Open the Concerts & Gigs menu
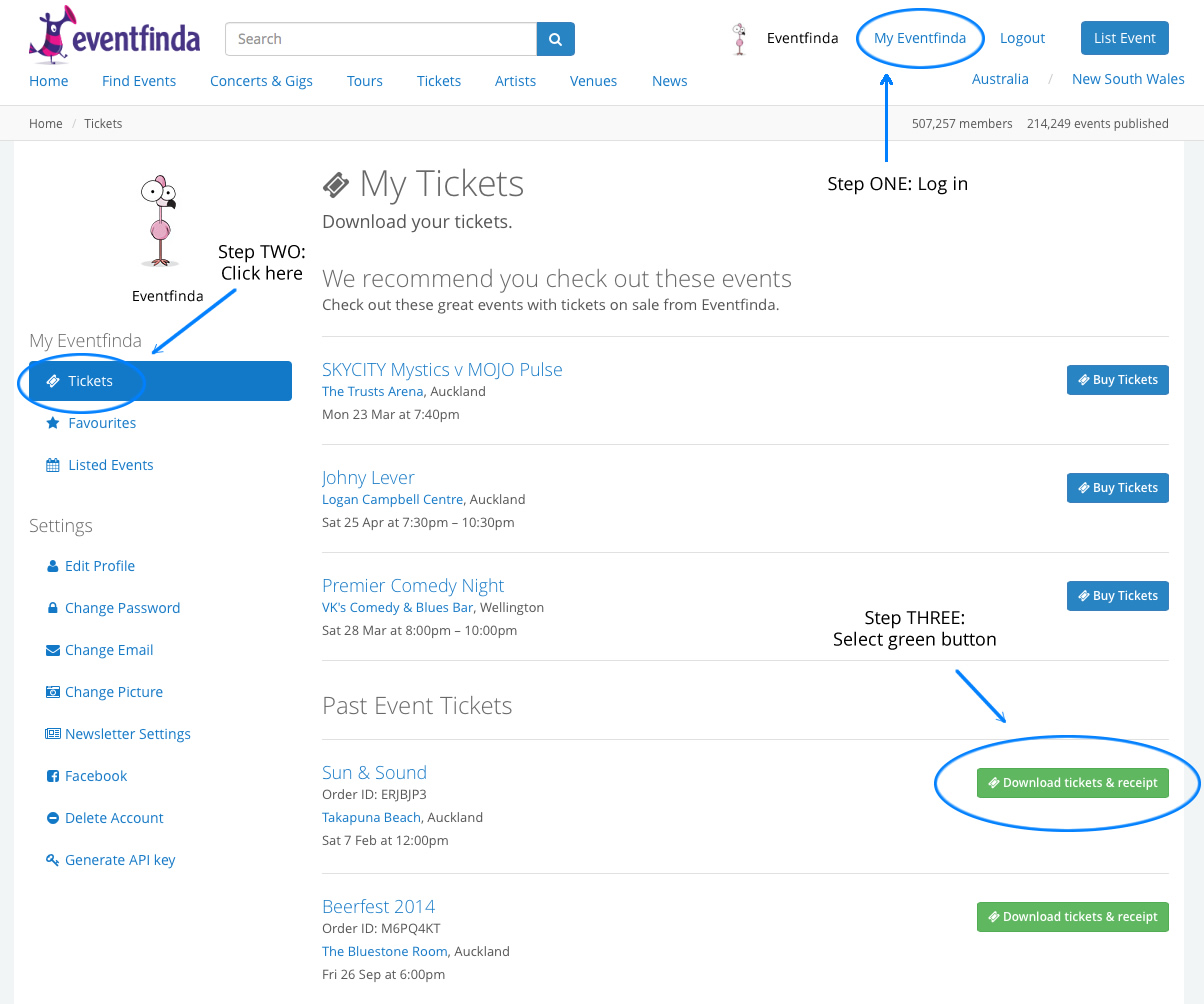 coord(261,81)
